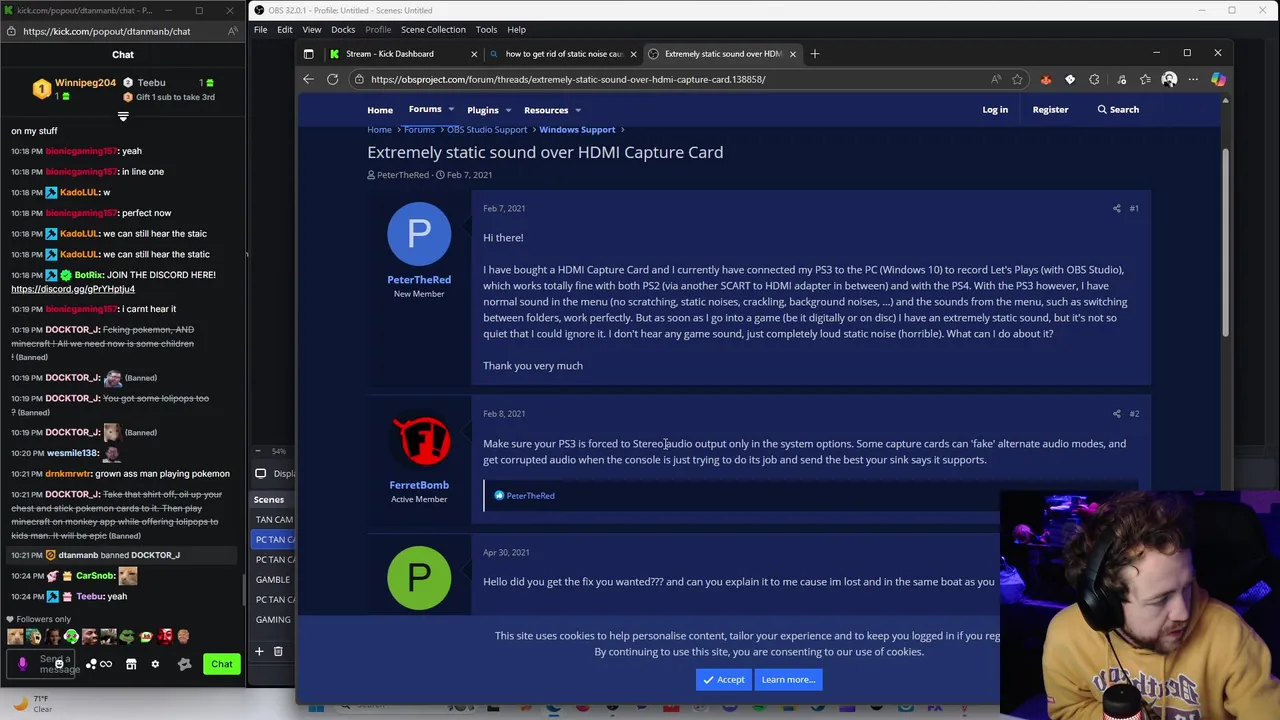Close the static noise search tab
The height and width of the screenshot is (720, 1280).
(633, 54)
